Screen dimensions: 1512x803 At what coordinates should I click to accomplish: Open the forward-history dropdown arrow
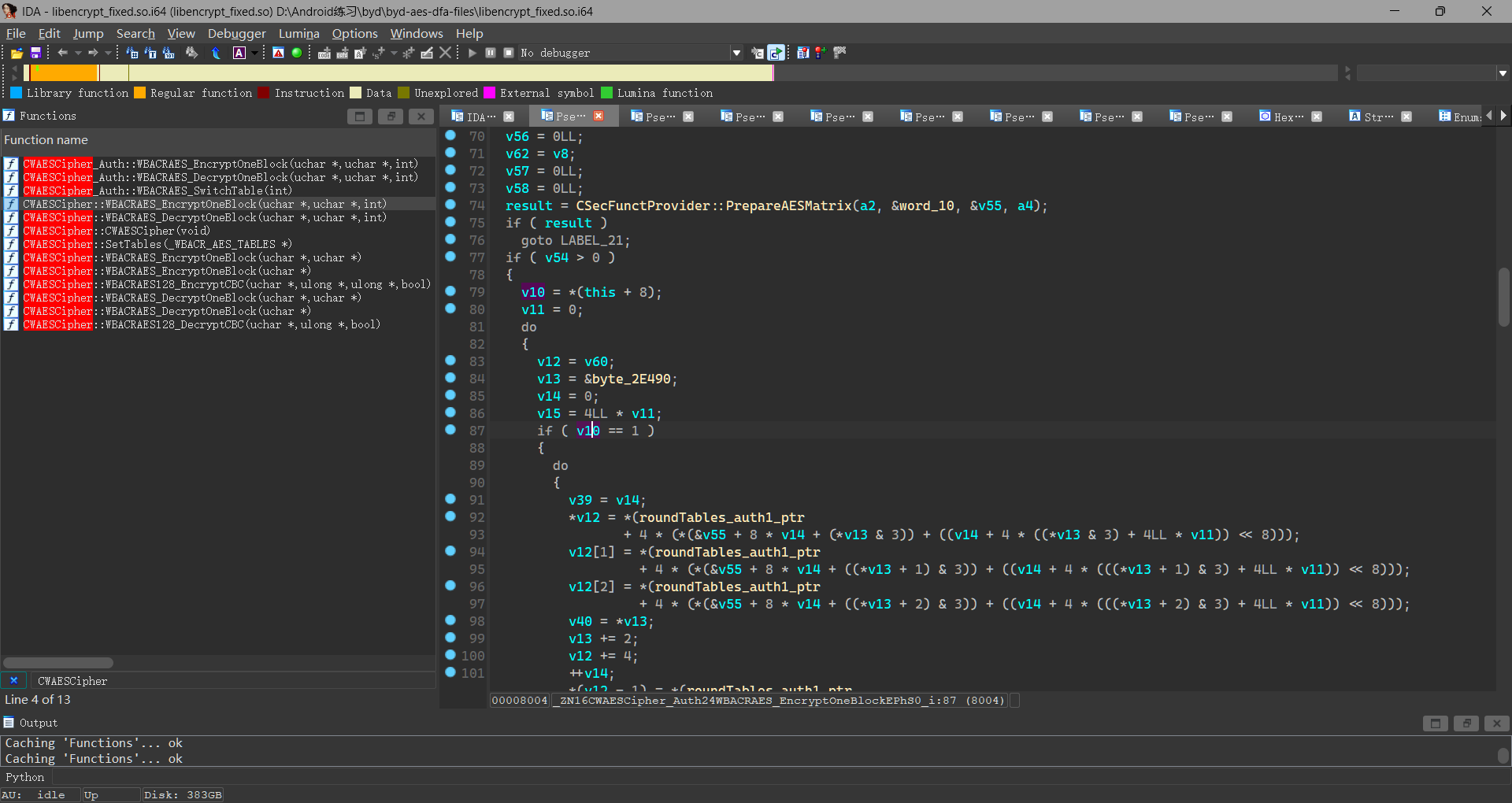pyautogui.click(x=108, y=53)
